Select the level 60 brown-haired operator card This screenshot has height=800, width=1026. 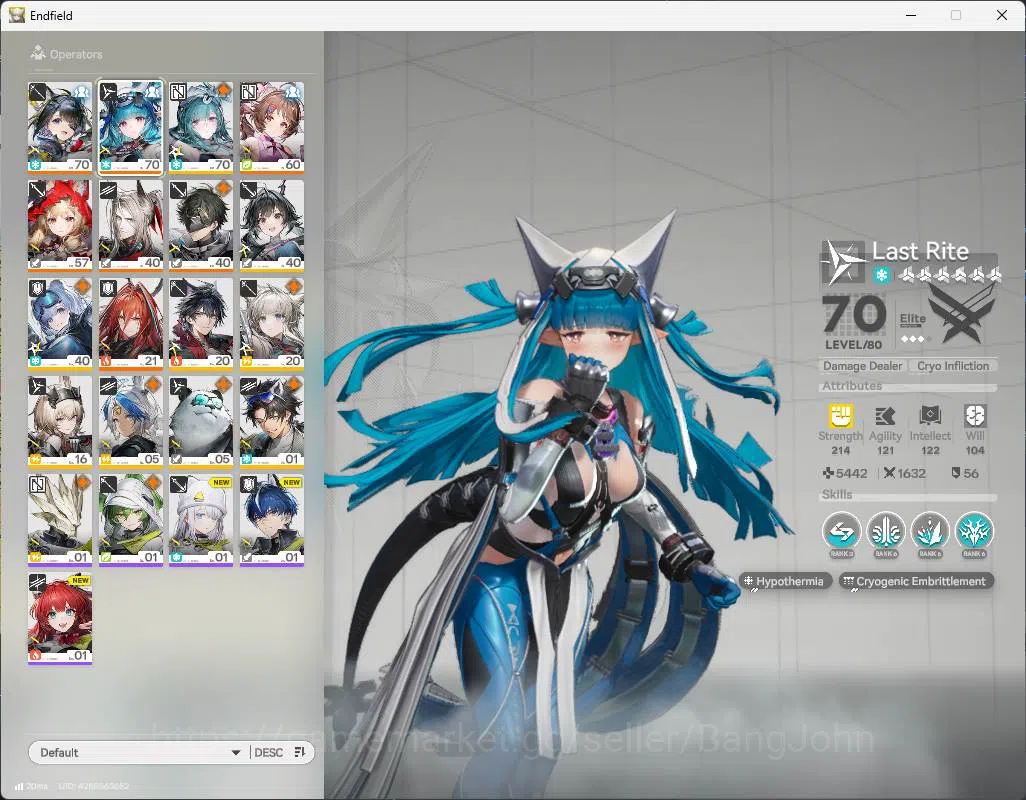click(x=272, y=127)
